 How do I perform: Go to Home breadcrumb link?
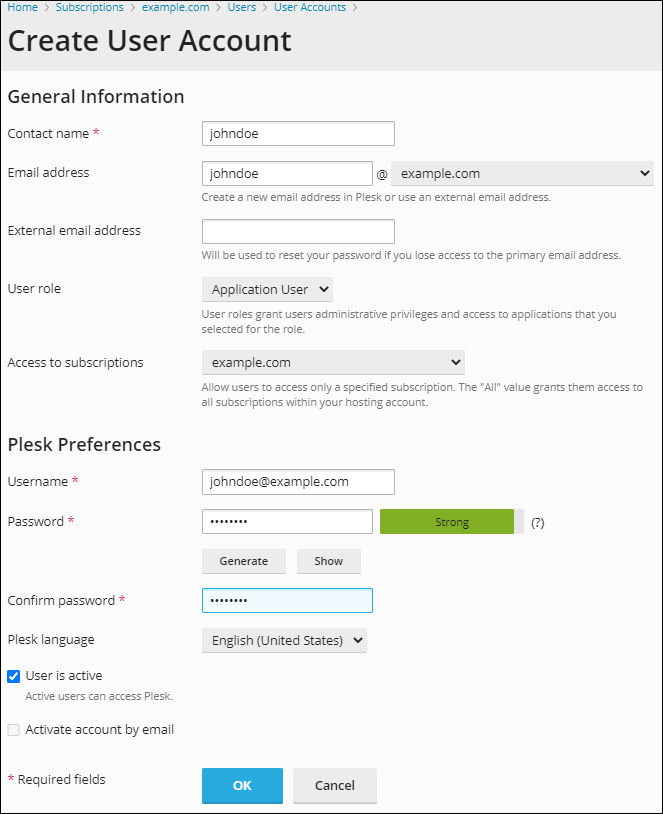pyautogui.click(x=22, y=7)
